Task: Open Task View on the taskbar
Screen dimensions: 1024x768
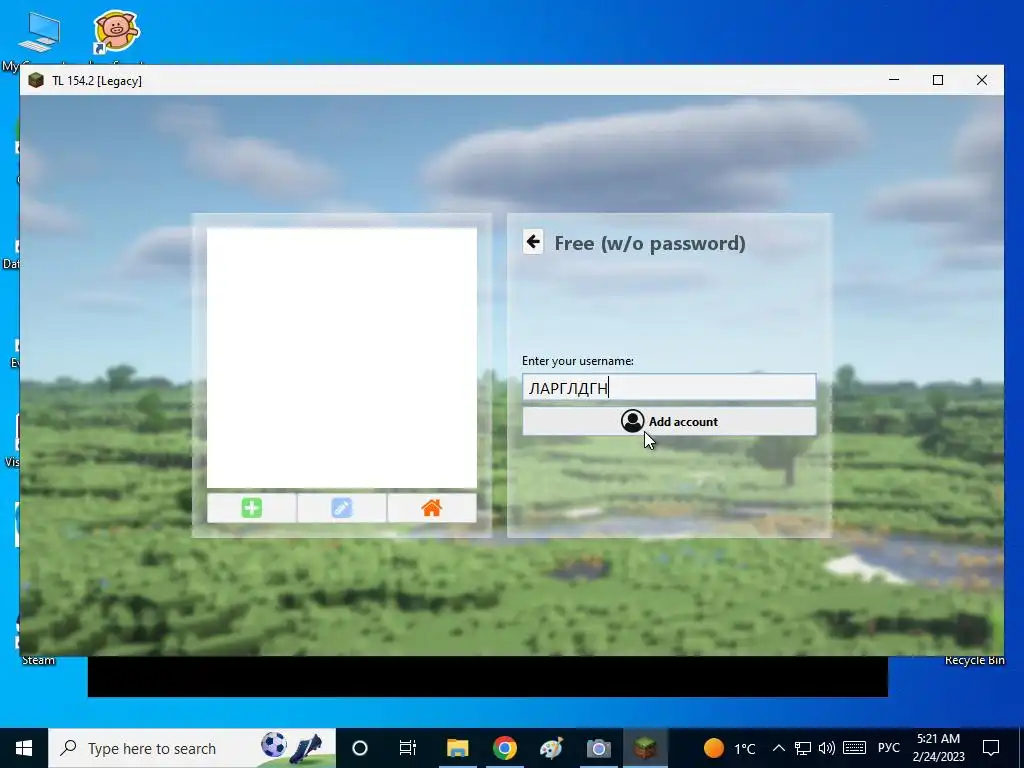Action: pyautogui.click(x=408, y=748)
